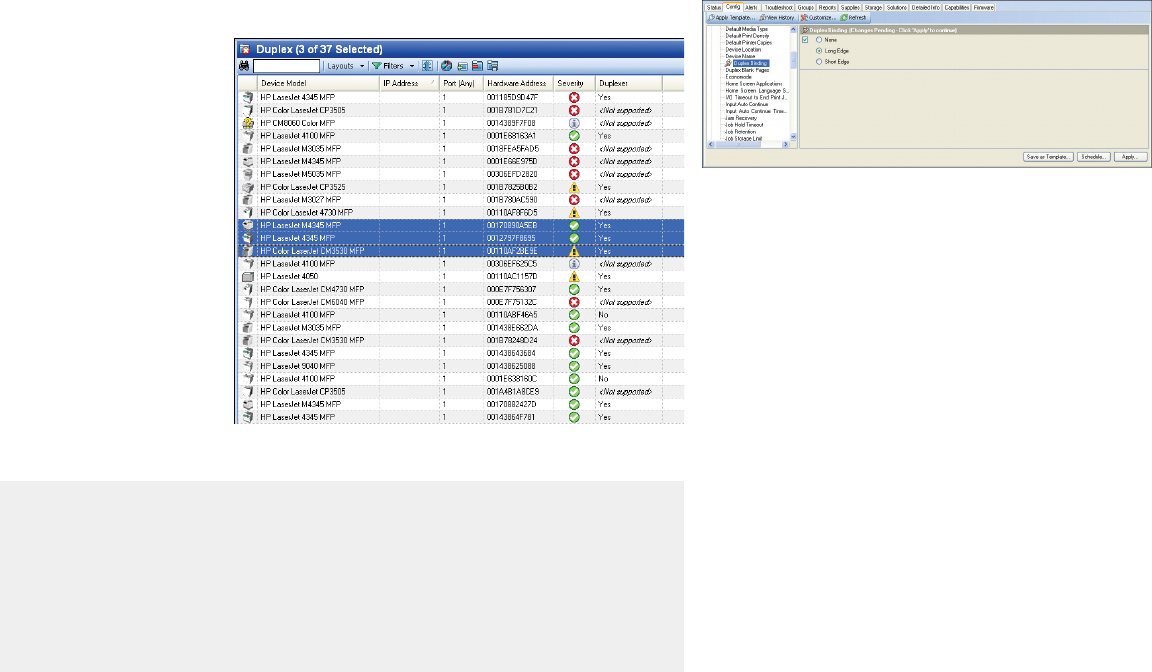The image size is (1152, 672).
Task: Click the binoculars find icon in Duplex toolbar
Action: pyautogui.click(x=244, y=66)
